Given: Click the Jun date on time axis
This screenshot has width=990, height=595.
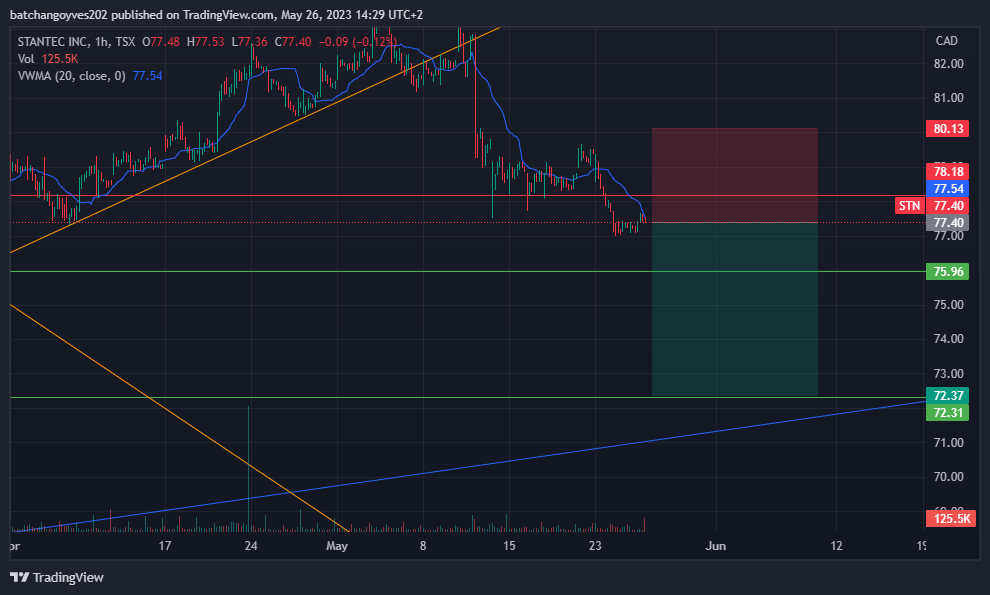Looking at the screenshot, I should click(715, 546).
